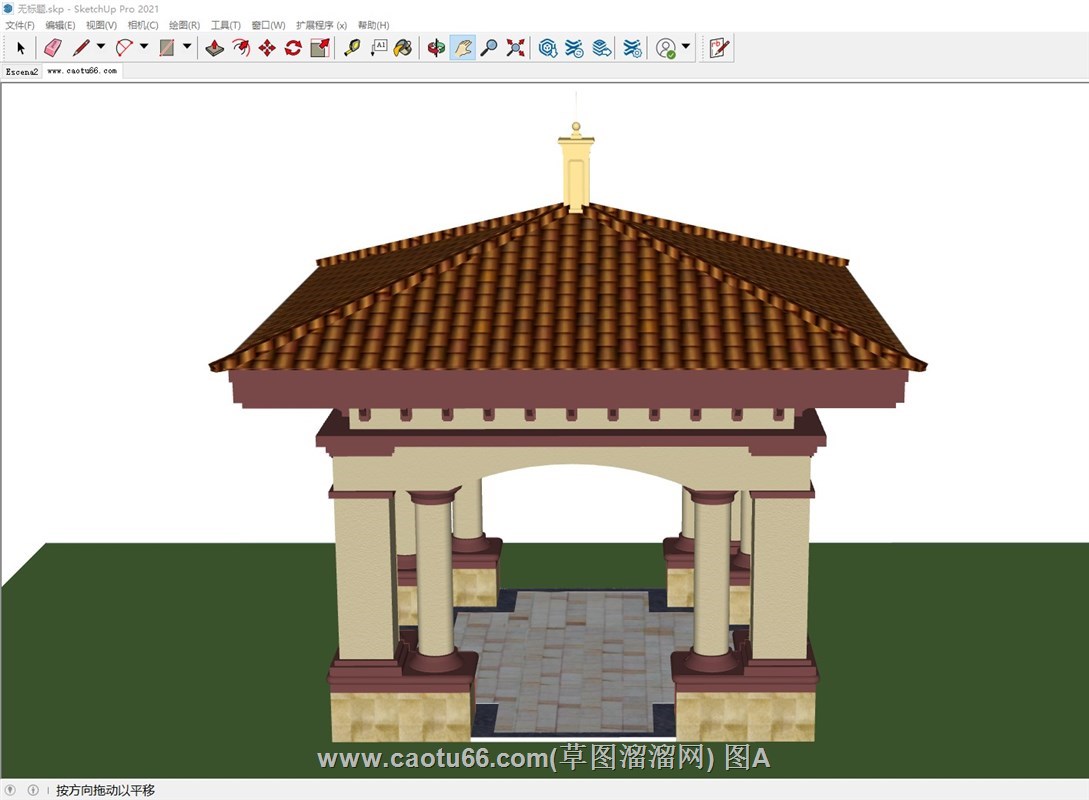Image resolution: width=1089 pixels, height=800 pixels.
Task: Click the Zoom Extents tool
Action: pyautogui.click(x=515, y=47)
